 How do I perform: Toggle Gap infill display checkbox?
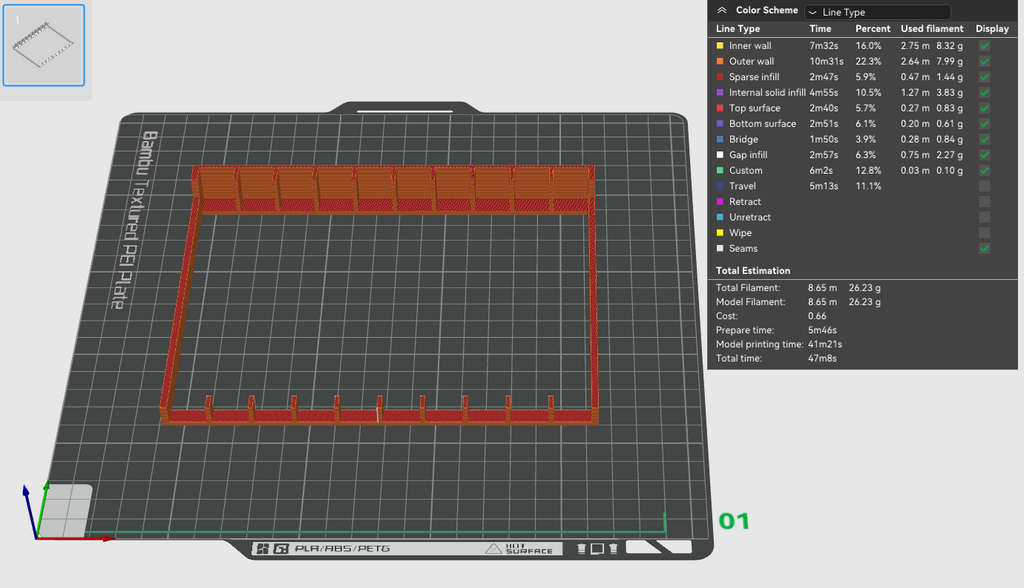pos(984,155)
